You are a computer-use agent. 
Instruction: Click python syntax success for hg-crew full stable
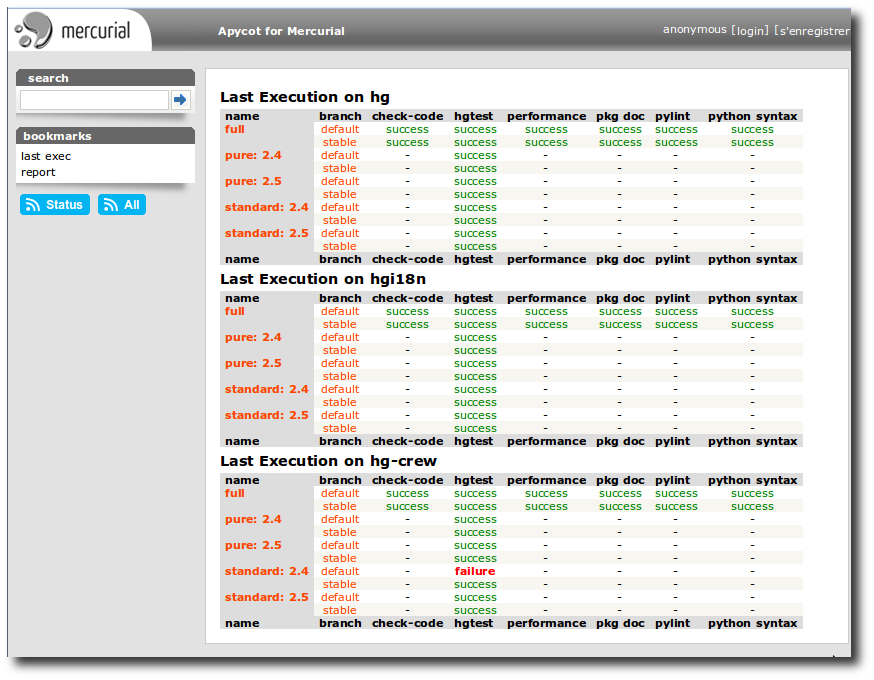752,507
